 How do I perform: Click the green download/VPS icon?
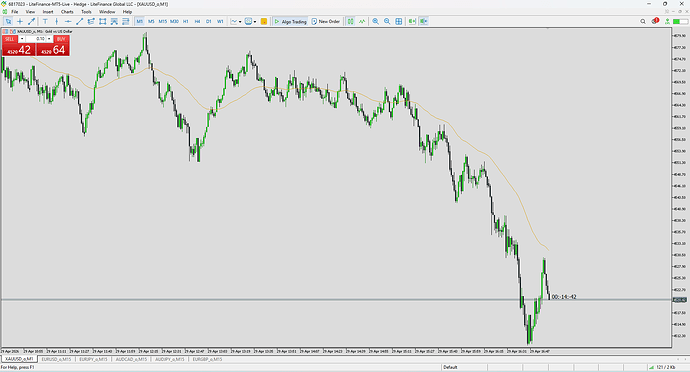pyautogui.click(x=667, y=21)
